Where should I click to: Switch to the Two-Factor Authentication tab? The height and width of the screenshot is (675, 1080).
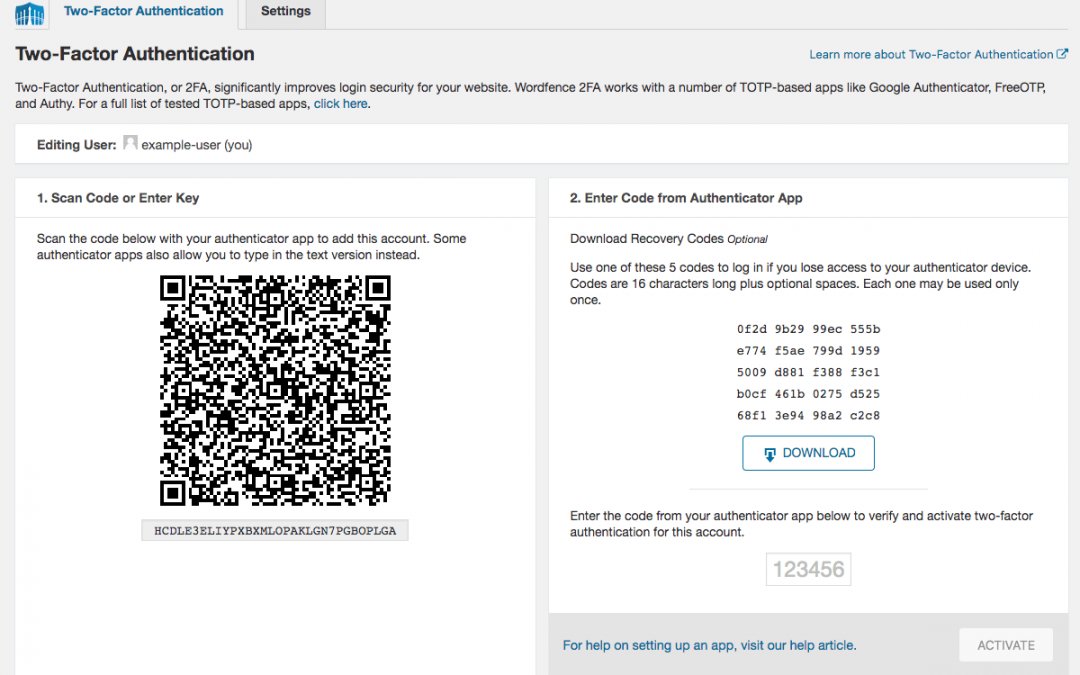click(x=143, y=11)
